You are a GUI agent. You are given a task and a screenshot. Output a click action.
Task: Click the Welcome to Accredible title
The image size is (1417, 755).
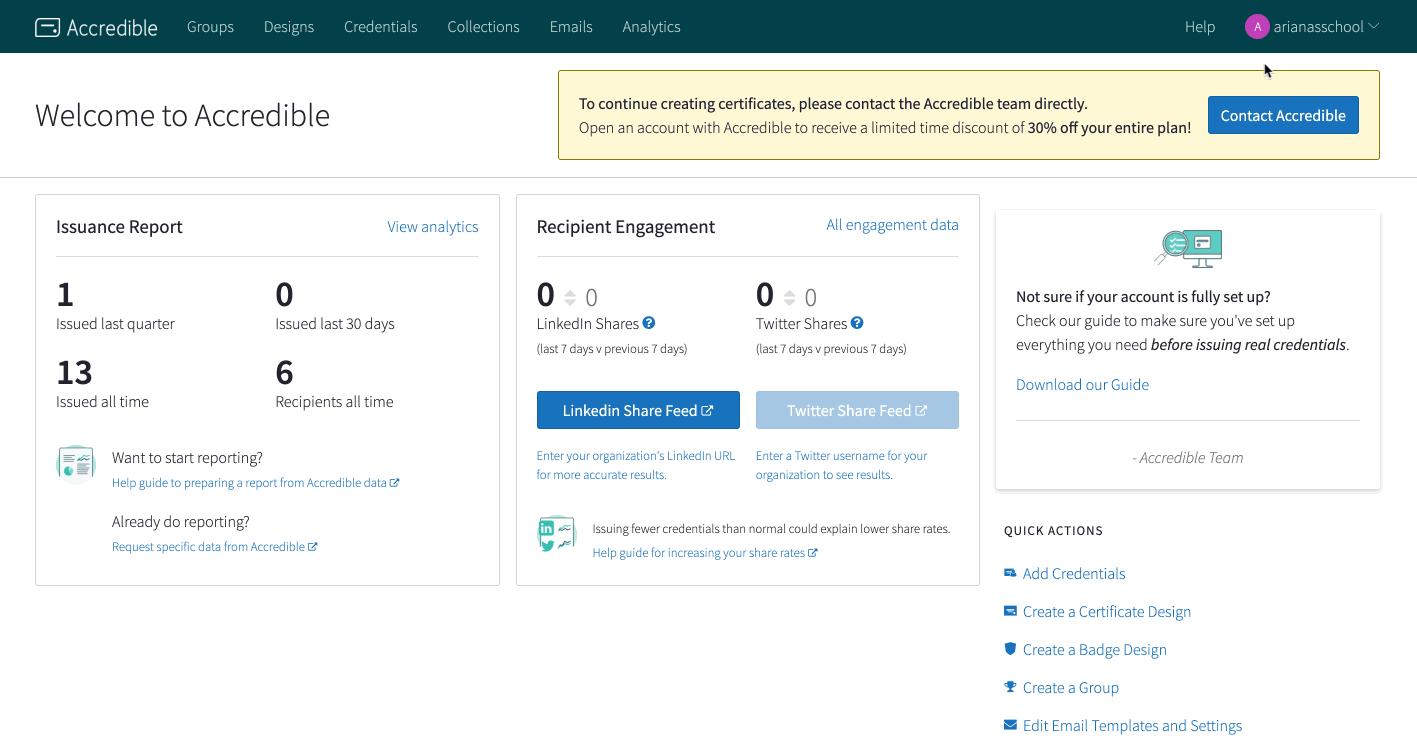click(x=183, y=115)
